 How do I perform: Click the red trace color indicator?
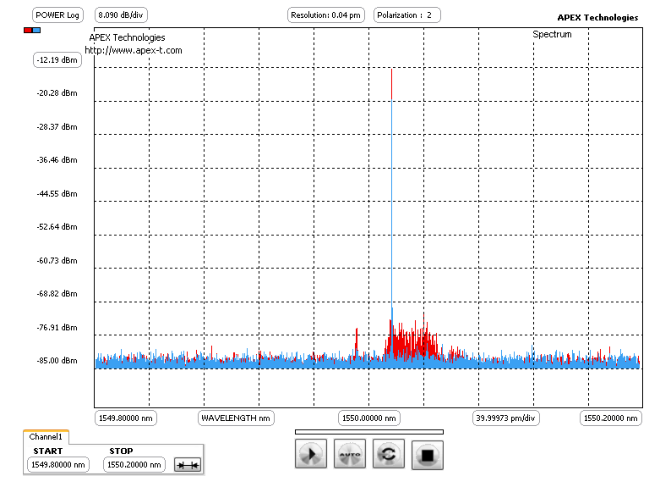tap(27, 31)
